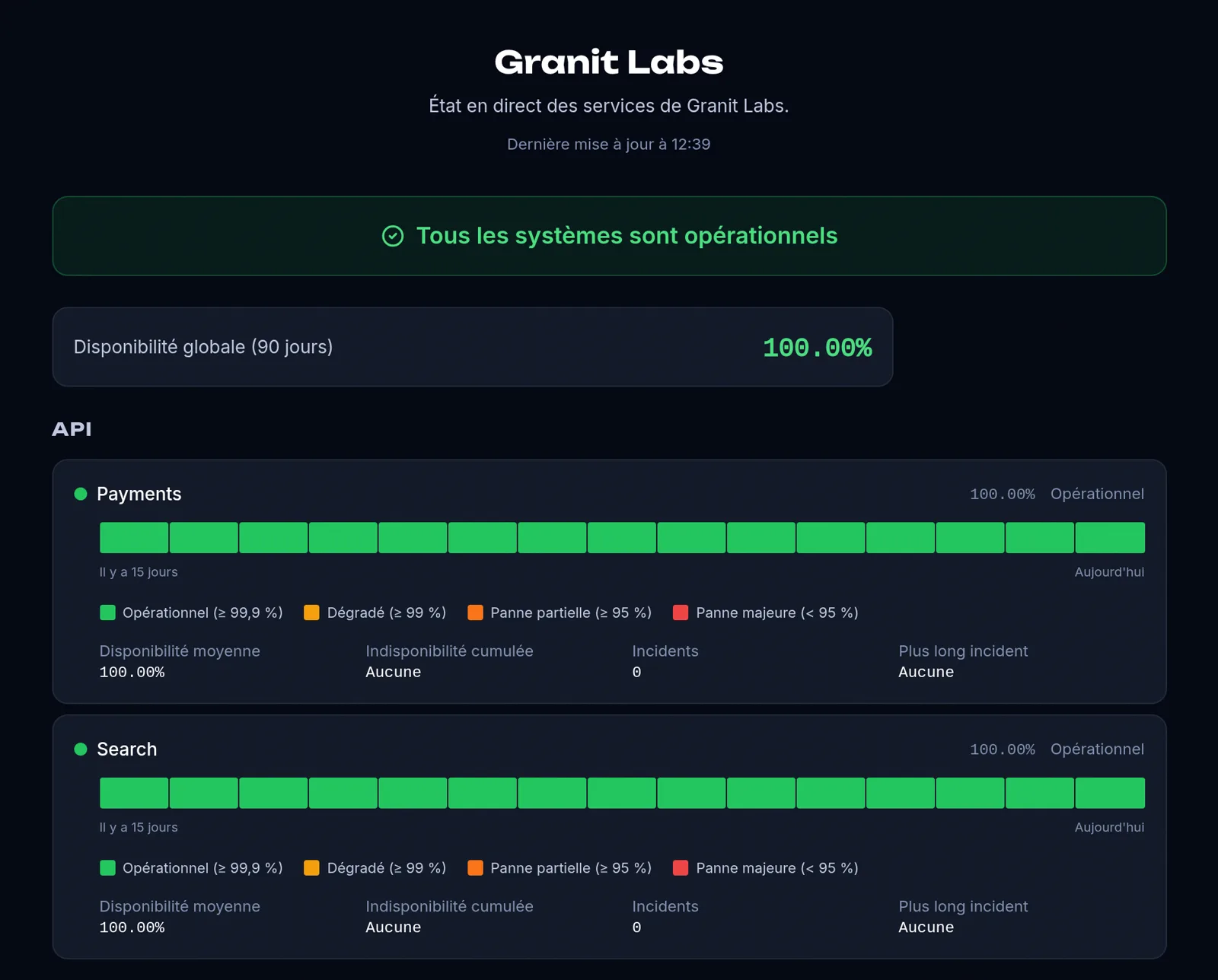Click 'Incidents' label in Search card
The image size is (1218, 980).
point(665,907)
